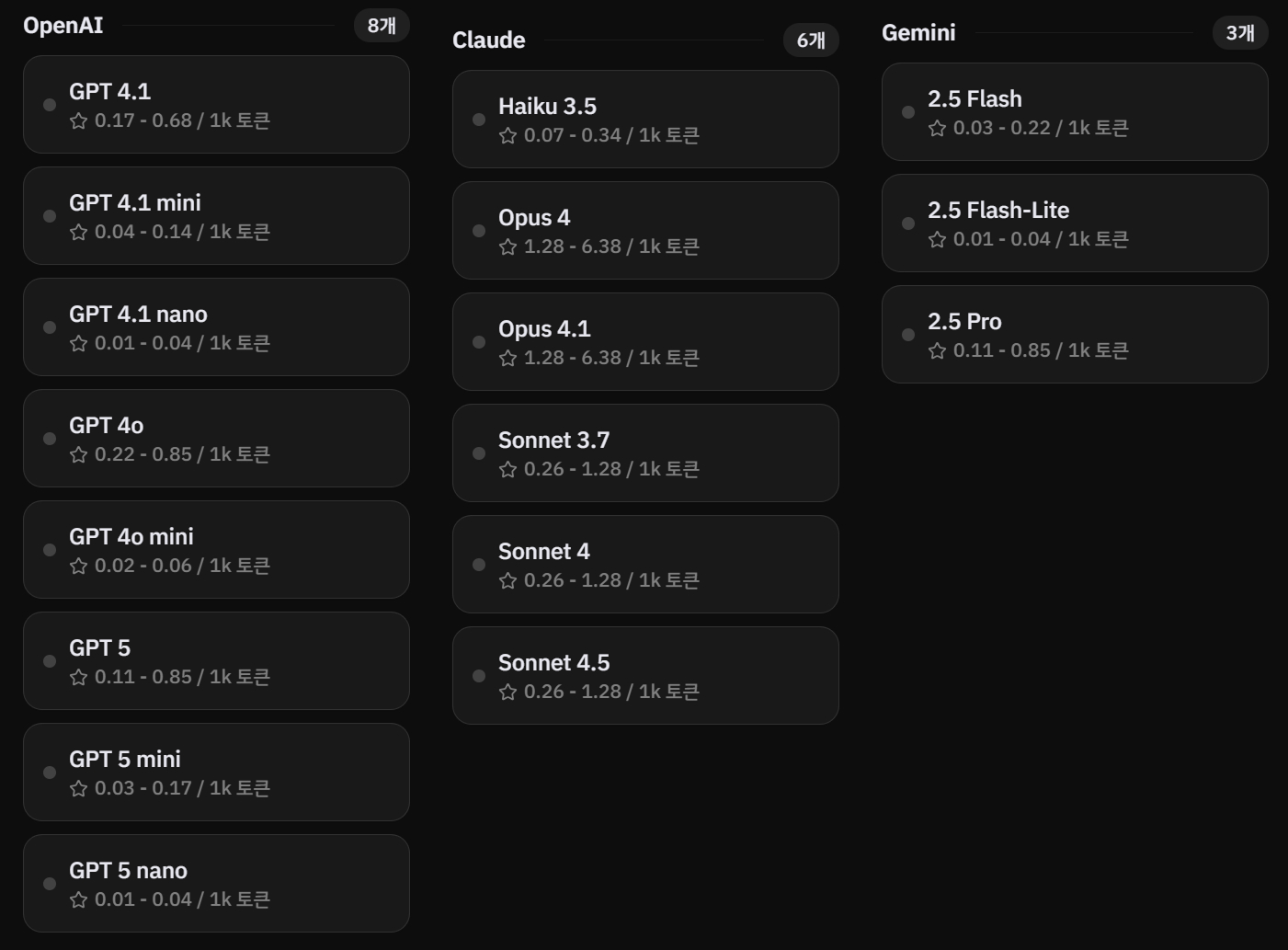
Task: Favorite GPT 4.1 nano with star icon
Action: tap(79, 343)
